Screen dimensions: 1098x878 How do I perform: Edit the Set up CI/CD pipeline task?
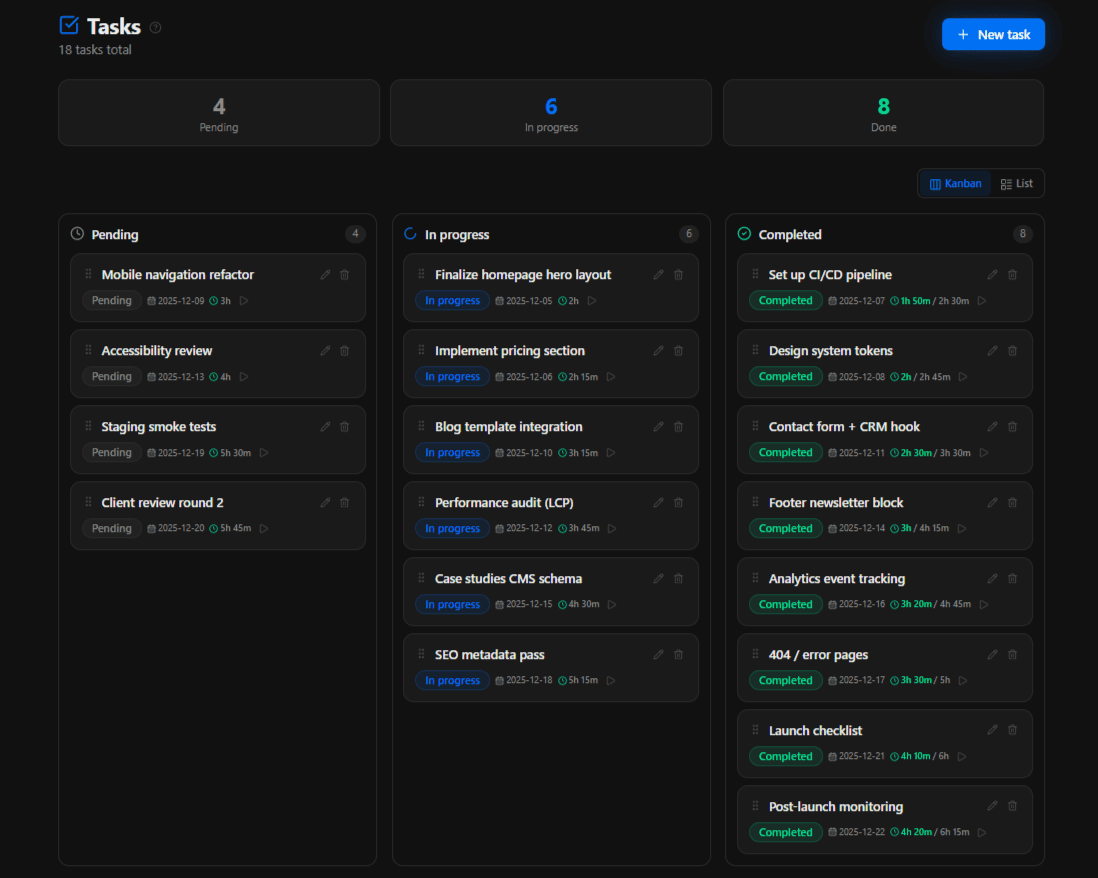[992, 275]
